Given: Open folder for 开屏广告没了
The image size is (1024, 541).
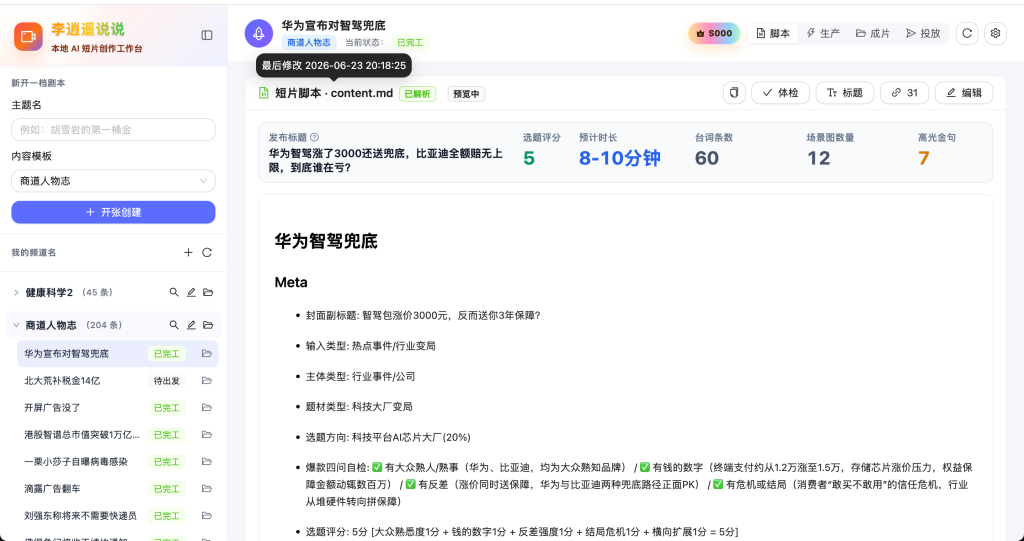Looking at the screenshot, I should (207, 408).
